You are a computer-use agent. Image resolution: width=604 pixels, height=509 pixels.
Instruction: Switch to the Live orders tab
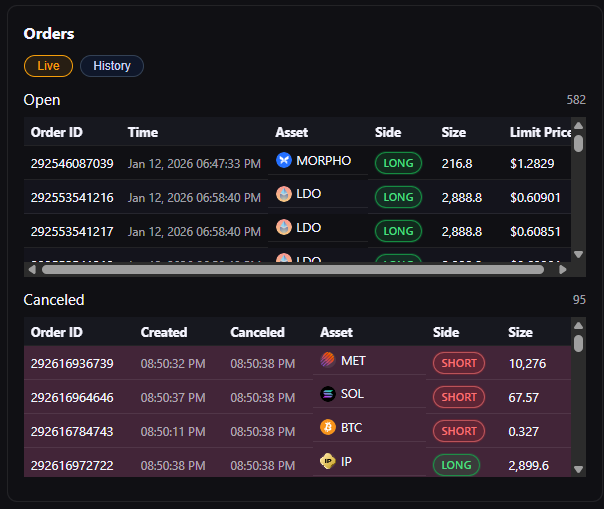pyautogui.click(x=48, y=66)
